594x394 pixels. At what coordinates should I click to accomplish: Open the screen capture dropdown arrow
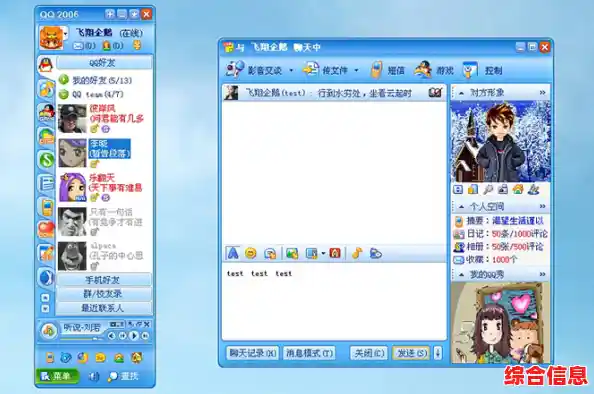point(323,253)
